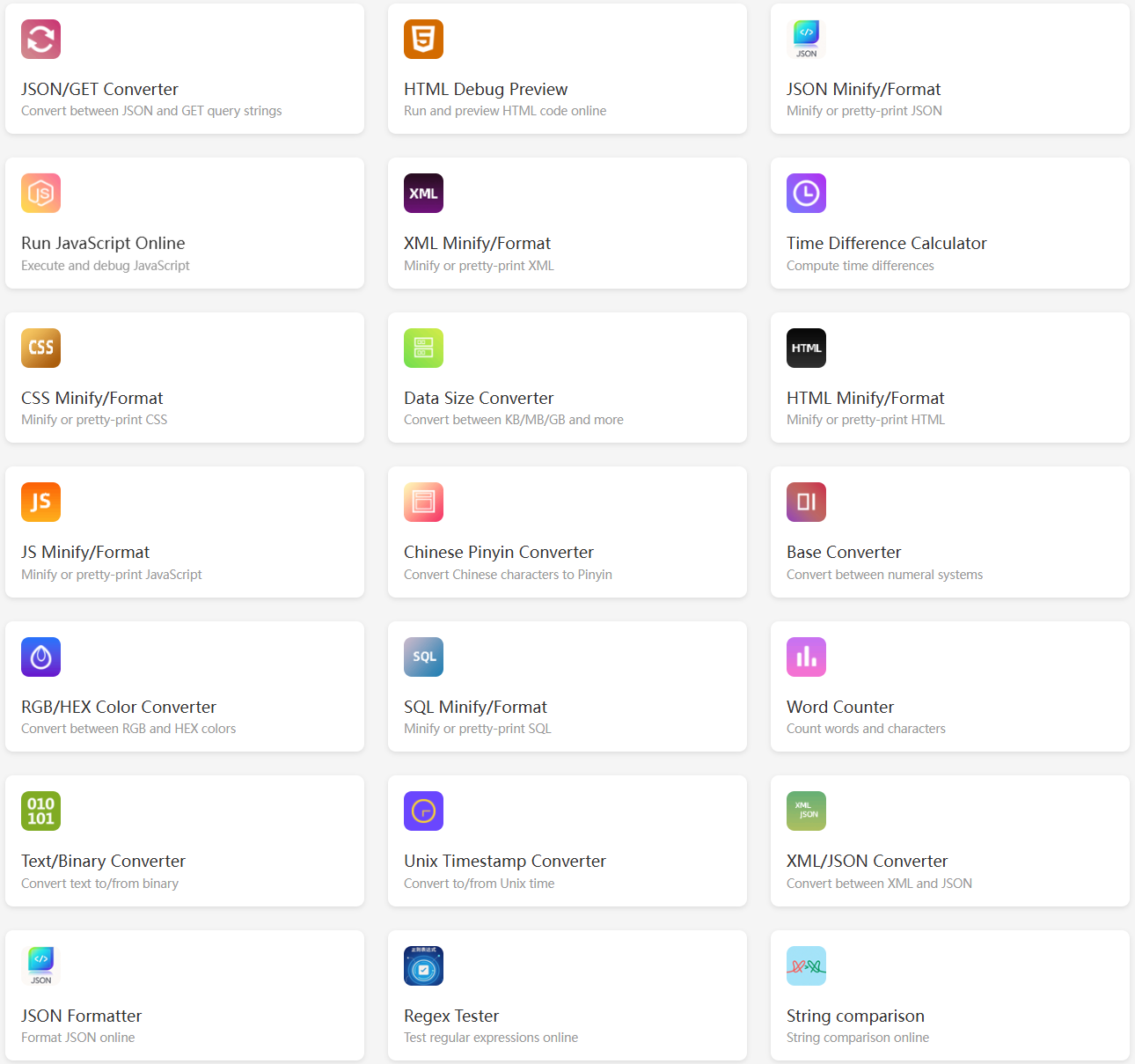Open the JS Minify/Format title link
Viewport: 1135px width, 1064px height.
[85, 552]
